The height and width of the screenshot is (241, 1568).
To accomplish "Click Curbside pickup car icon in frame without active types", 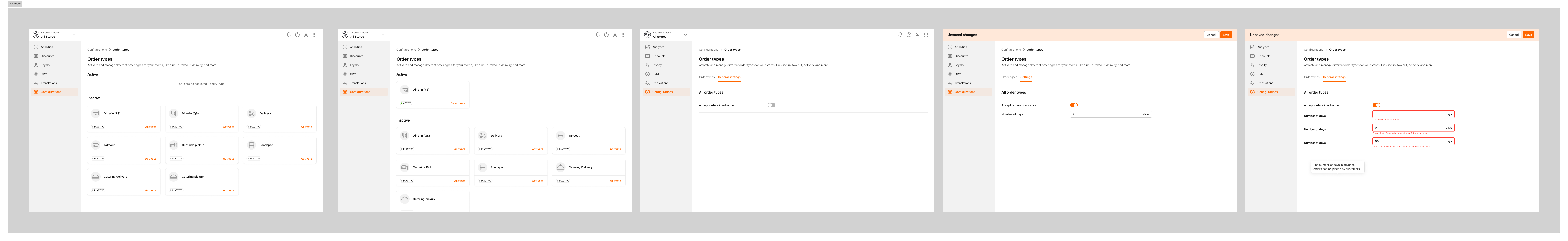I will click(x=174, y=145).
